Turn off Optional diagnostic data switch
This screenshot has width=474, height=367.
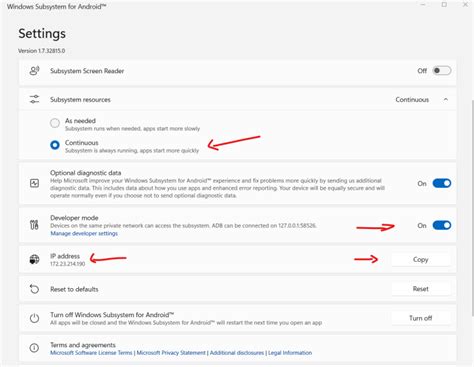click(x=442, y=183)
